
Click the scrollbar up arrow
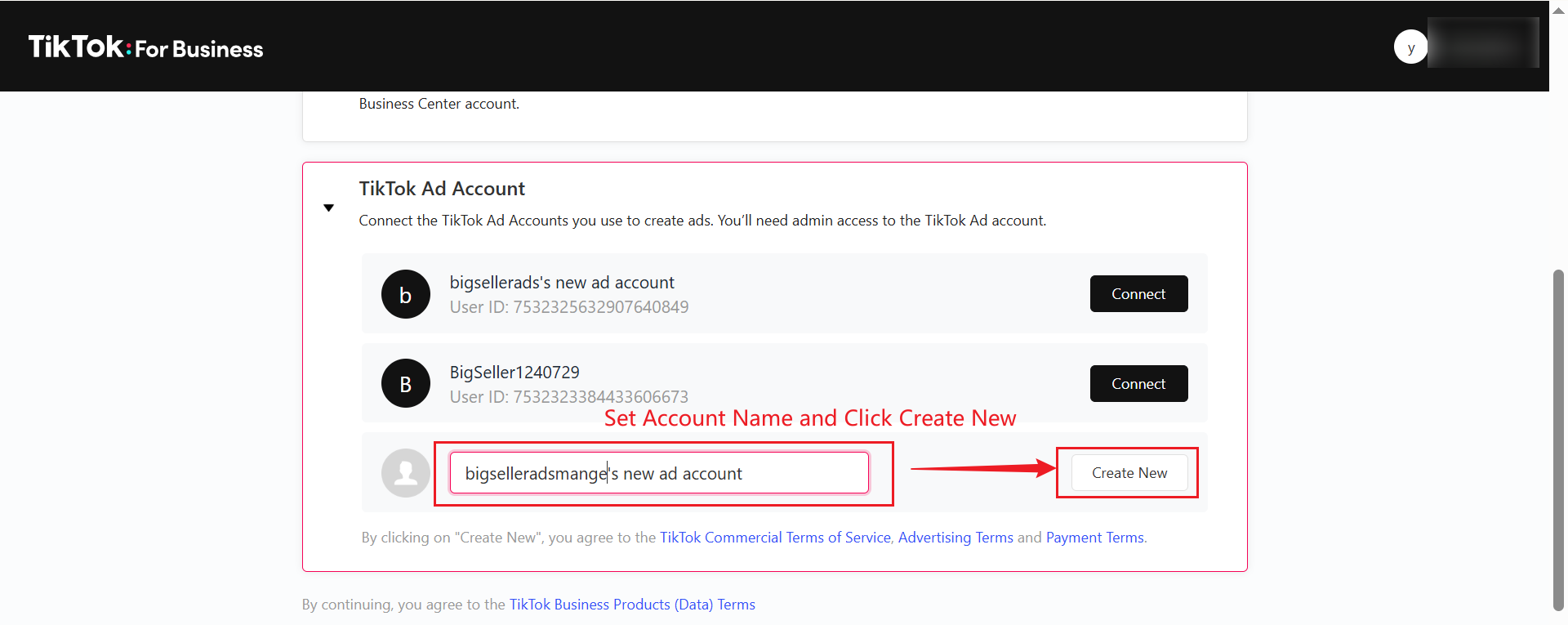(1558, 10)
